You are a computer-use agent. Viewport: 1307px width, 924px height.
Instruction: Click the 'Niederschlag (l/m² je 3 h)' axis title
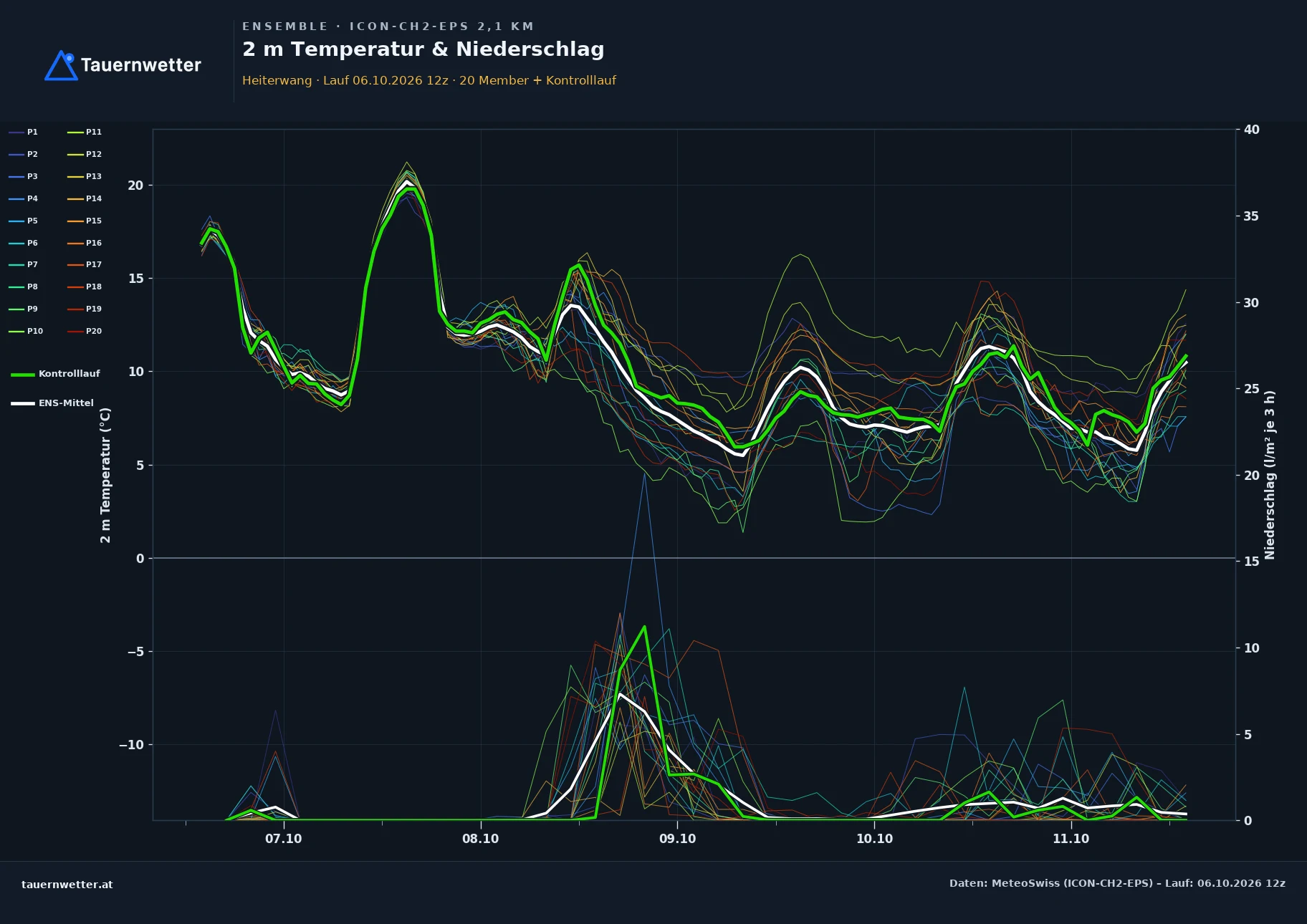(1270, 475)
